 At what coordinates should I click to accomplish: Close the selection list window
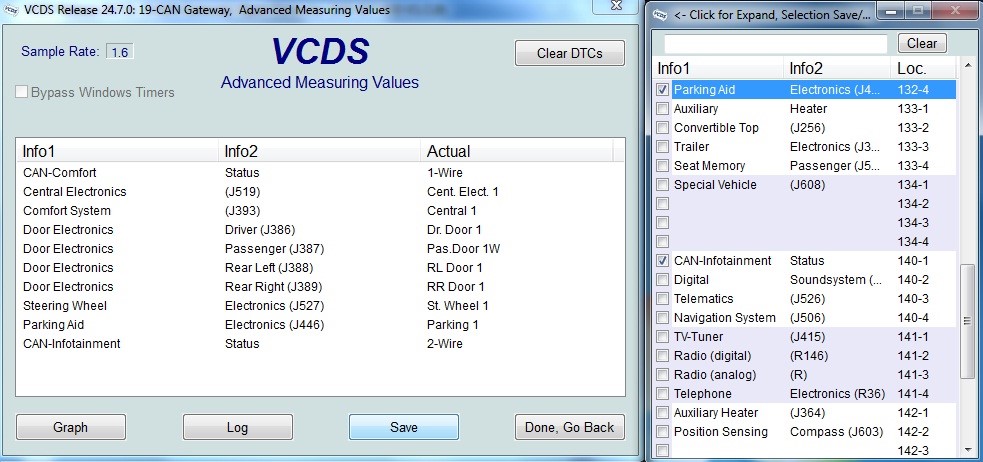click(956, 10)
